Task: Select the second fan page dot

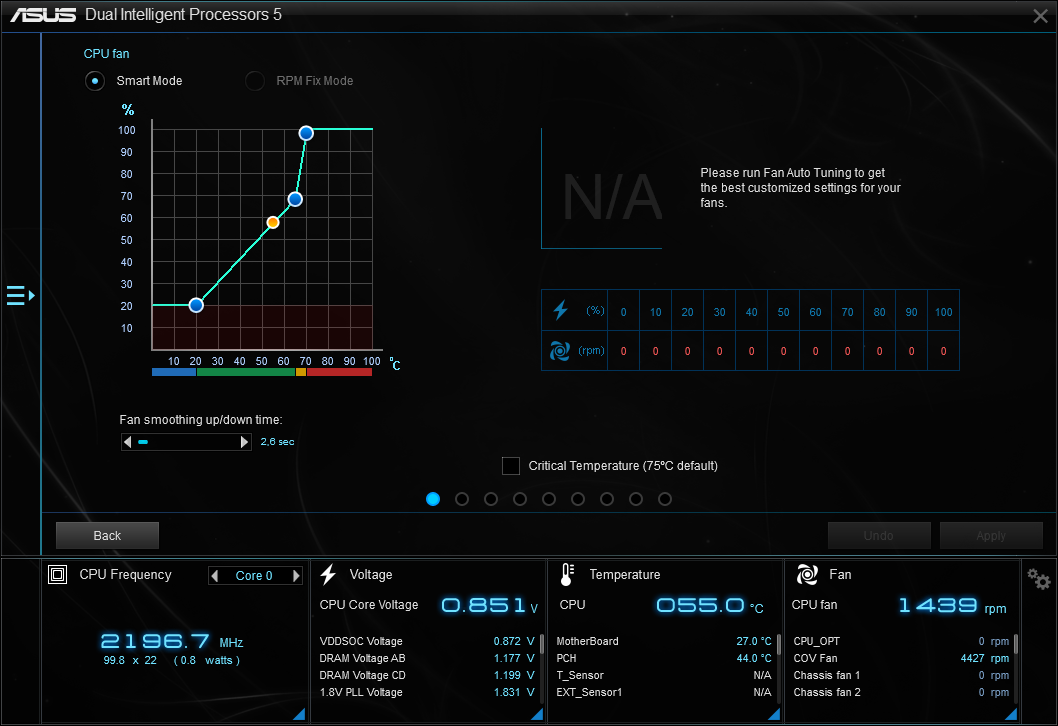Action: (462, 499)
